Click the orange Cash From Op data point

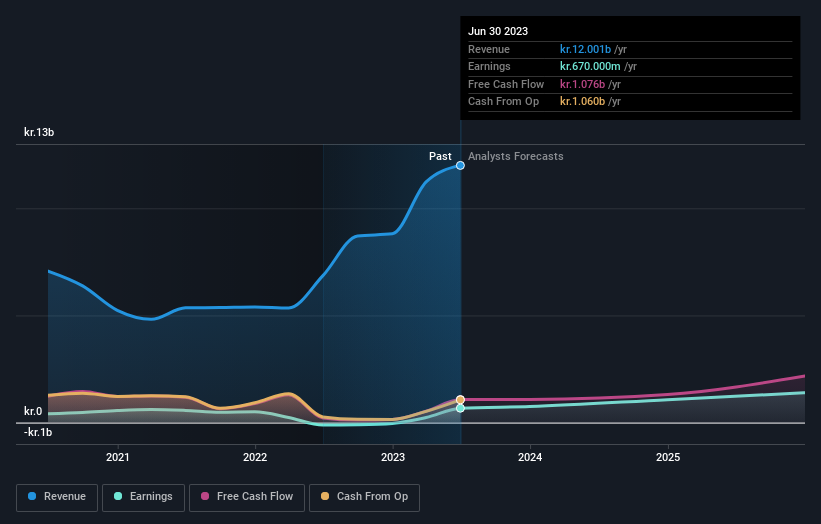[x=460, y=400]
